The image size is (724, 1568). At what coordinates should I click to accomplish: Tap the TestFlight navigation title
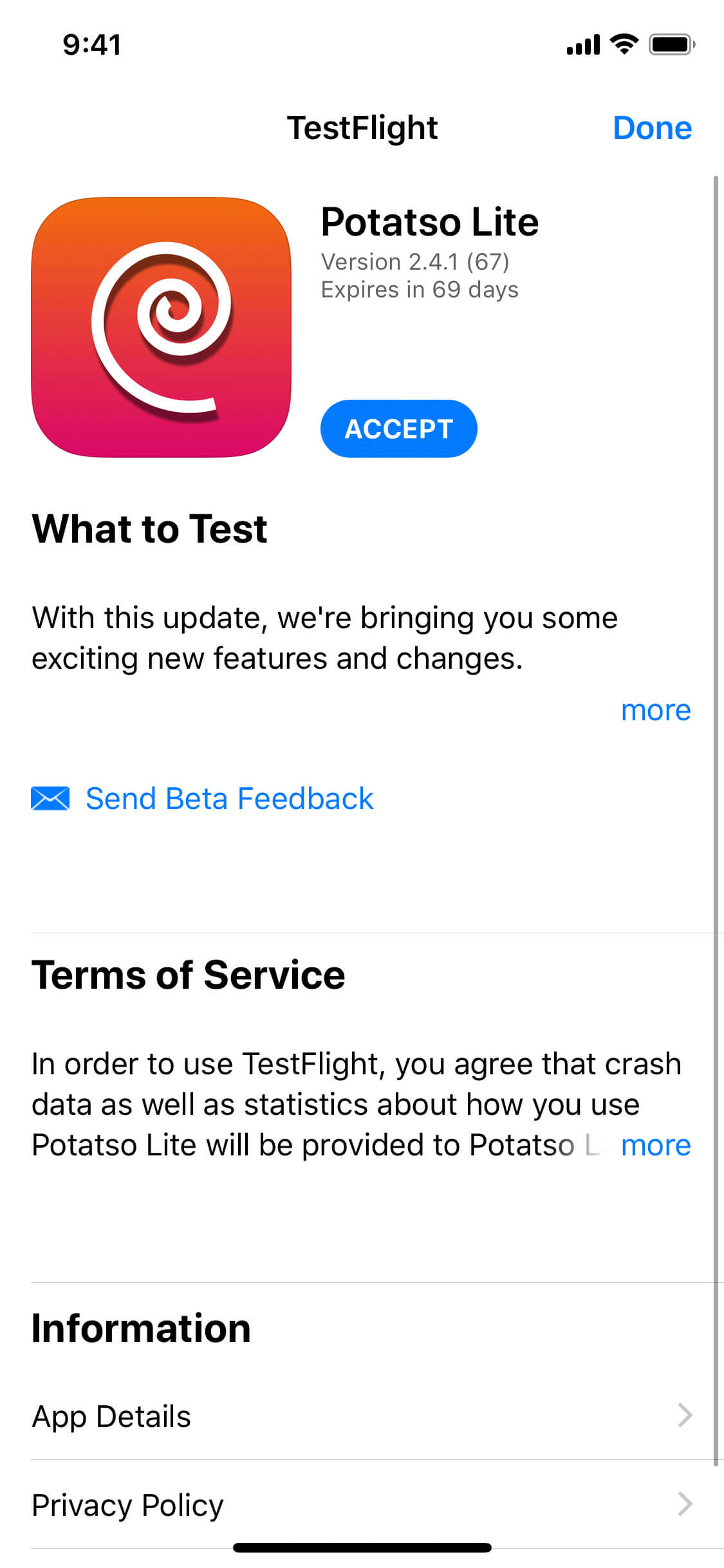[362, 127]
